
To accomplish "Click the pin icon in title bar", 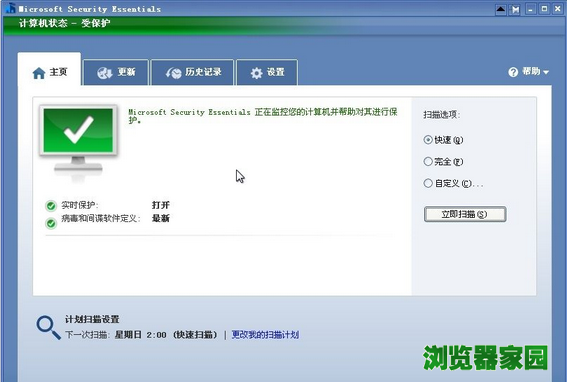I will click(515, 9).
